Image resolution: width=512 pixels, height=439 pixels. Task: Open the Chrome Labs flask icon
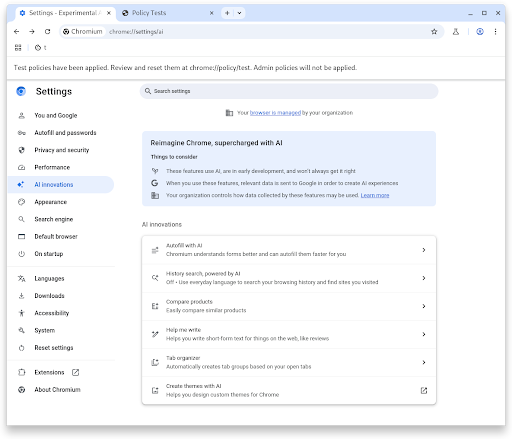pyautogui.click(x=456, y=32)
